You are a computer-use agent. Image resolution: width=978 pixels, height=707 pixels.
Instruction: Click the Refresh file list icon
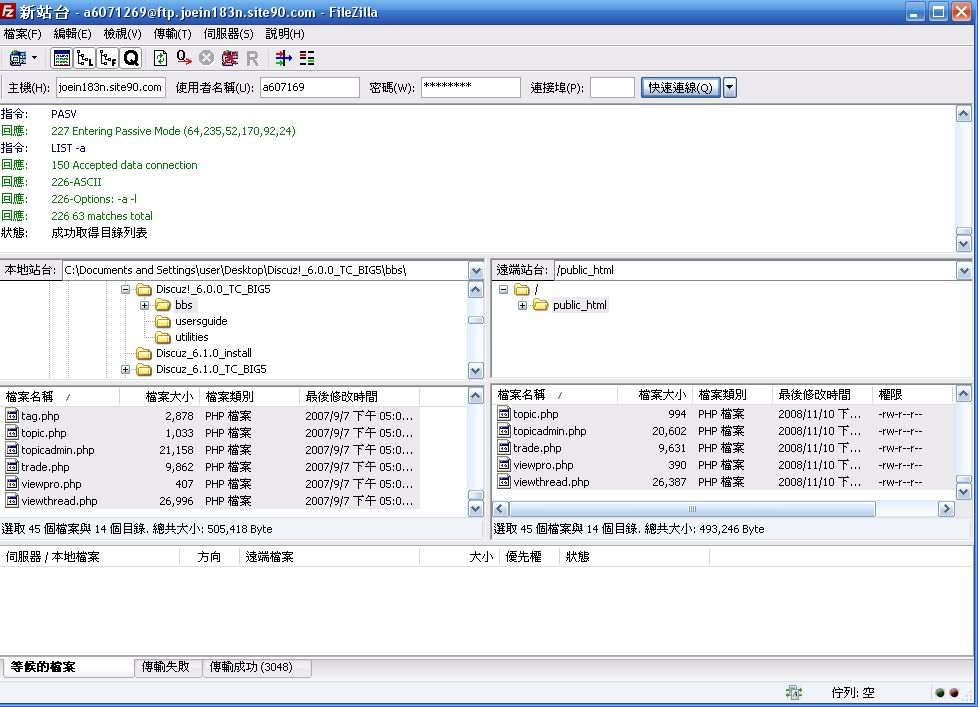[x=160, y=59]
